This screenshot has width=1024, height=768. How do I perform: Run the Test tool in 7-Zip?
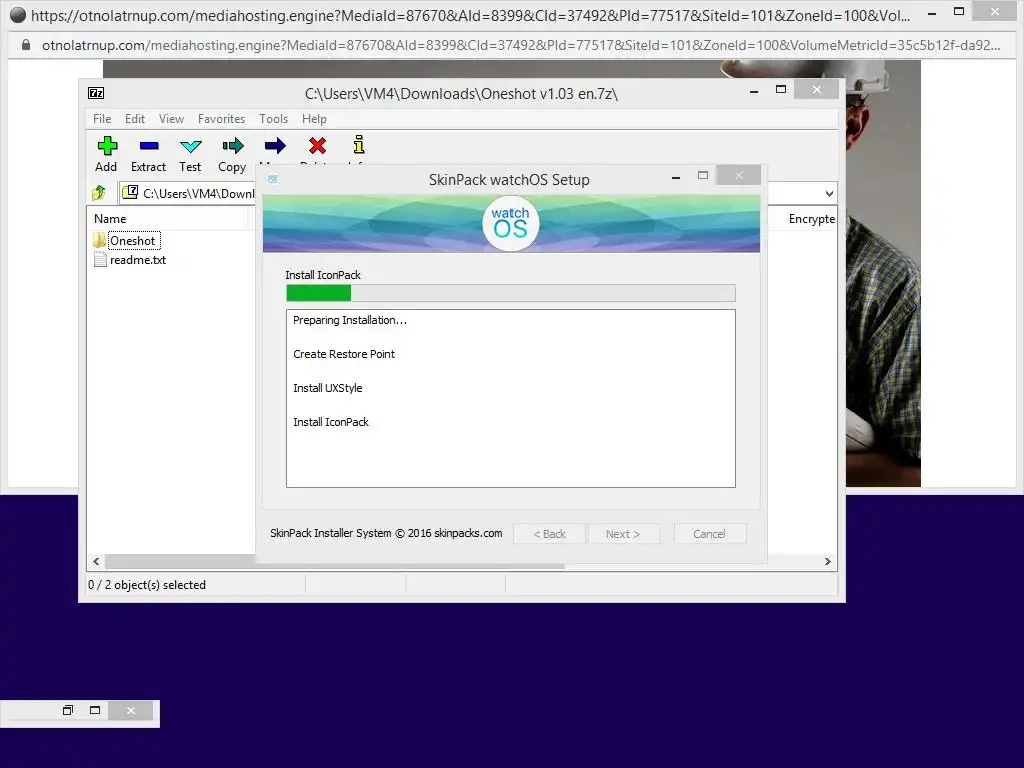pyautogui.click(x=190, y=154)
